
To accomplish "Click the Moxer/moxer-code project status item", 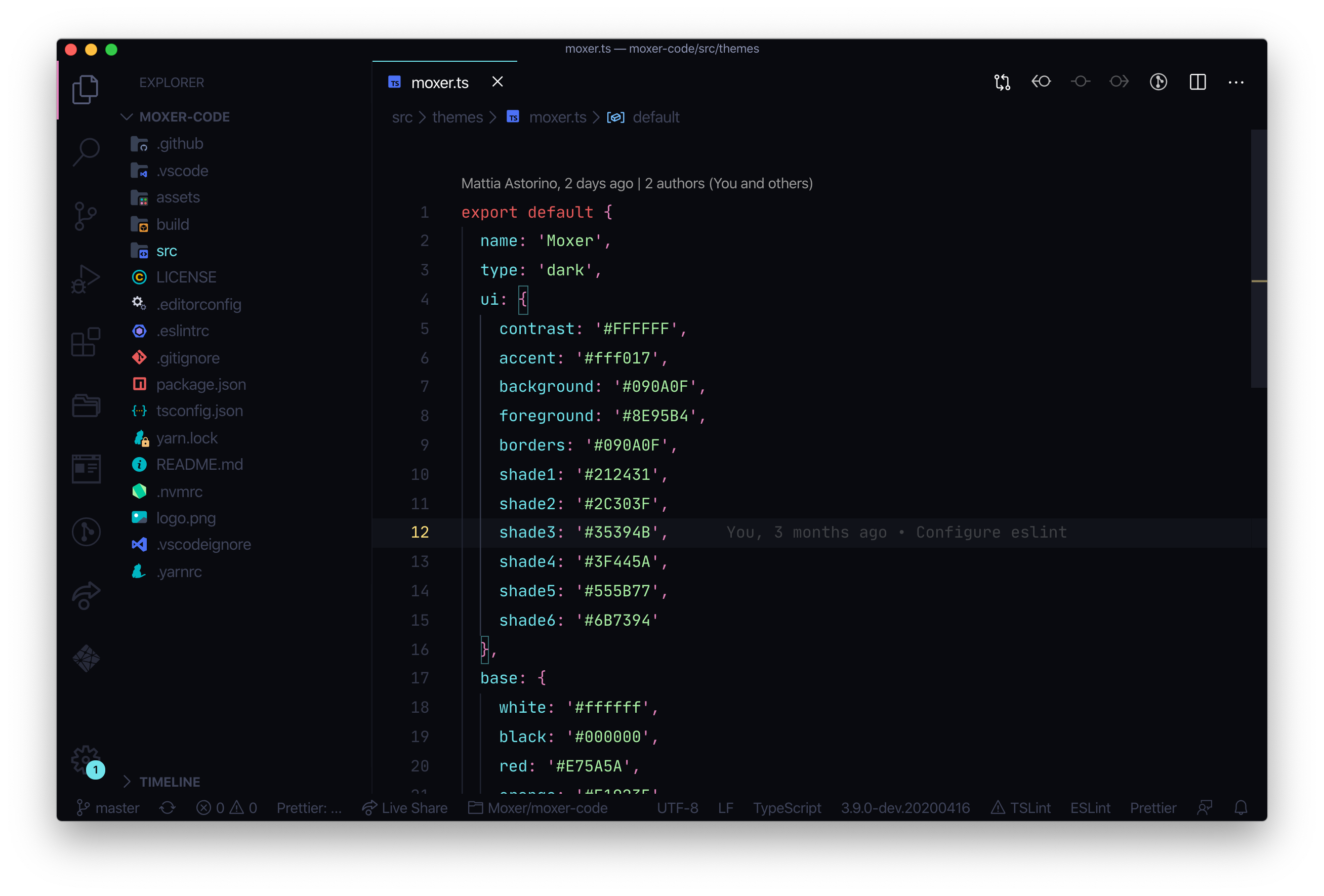I will pos(538,807).
